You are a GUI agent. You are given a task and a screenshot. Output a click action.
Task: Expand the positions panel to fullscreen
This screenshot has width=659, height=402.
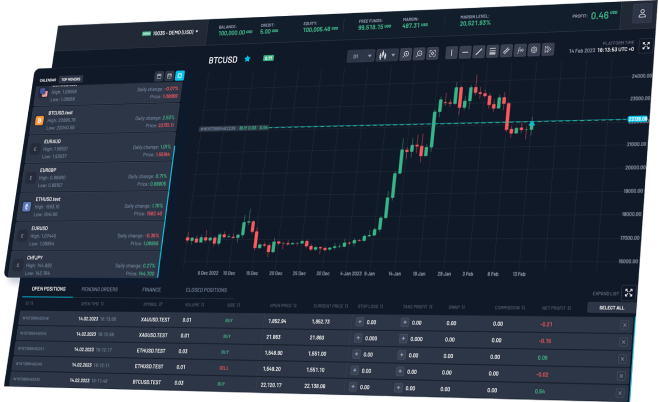629,293
